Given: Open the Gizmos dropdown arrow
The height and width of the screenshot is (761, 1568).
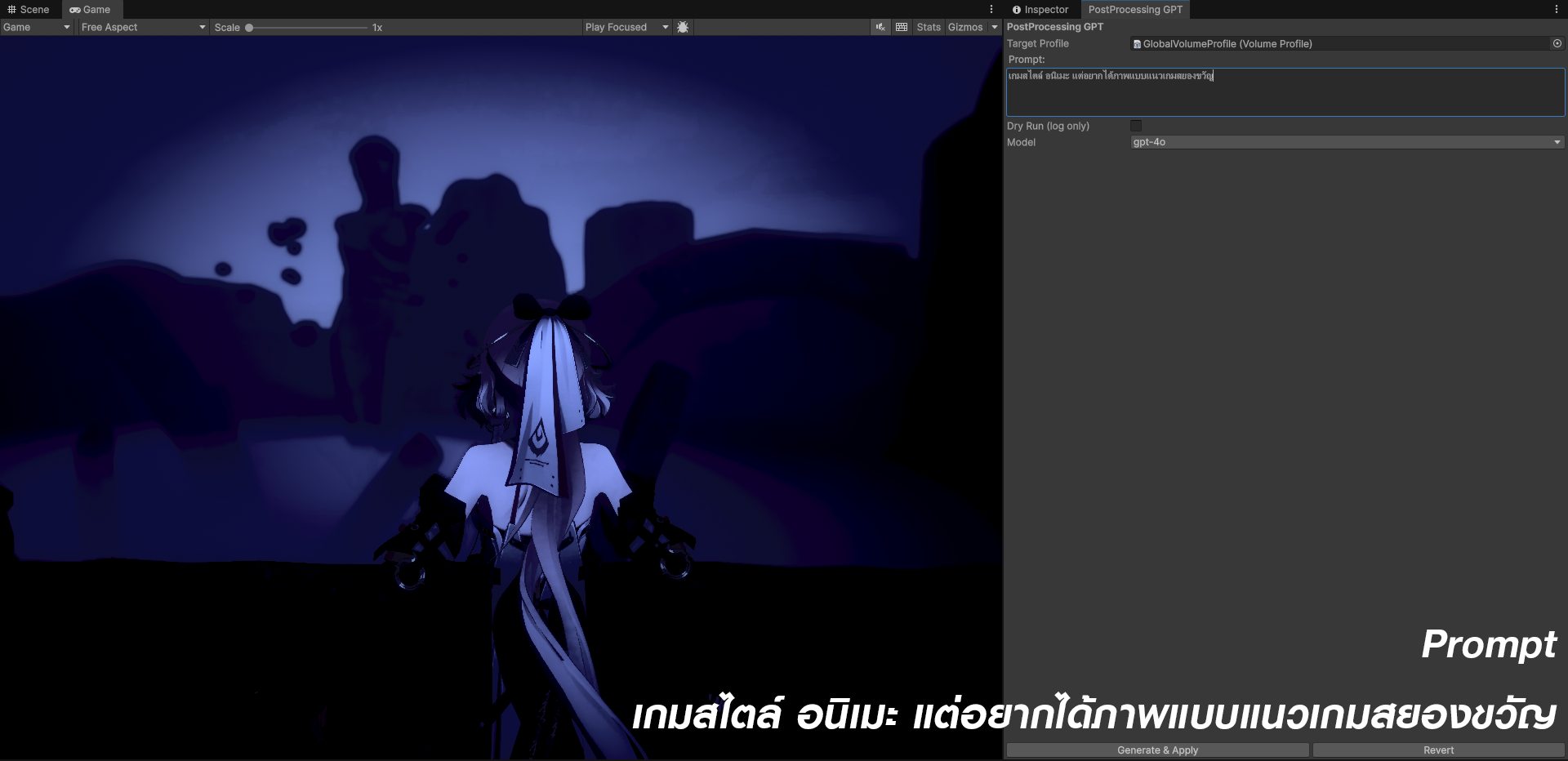Looking at the screenshot, I should pyautogui.click(x=995, y=27).
